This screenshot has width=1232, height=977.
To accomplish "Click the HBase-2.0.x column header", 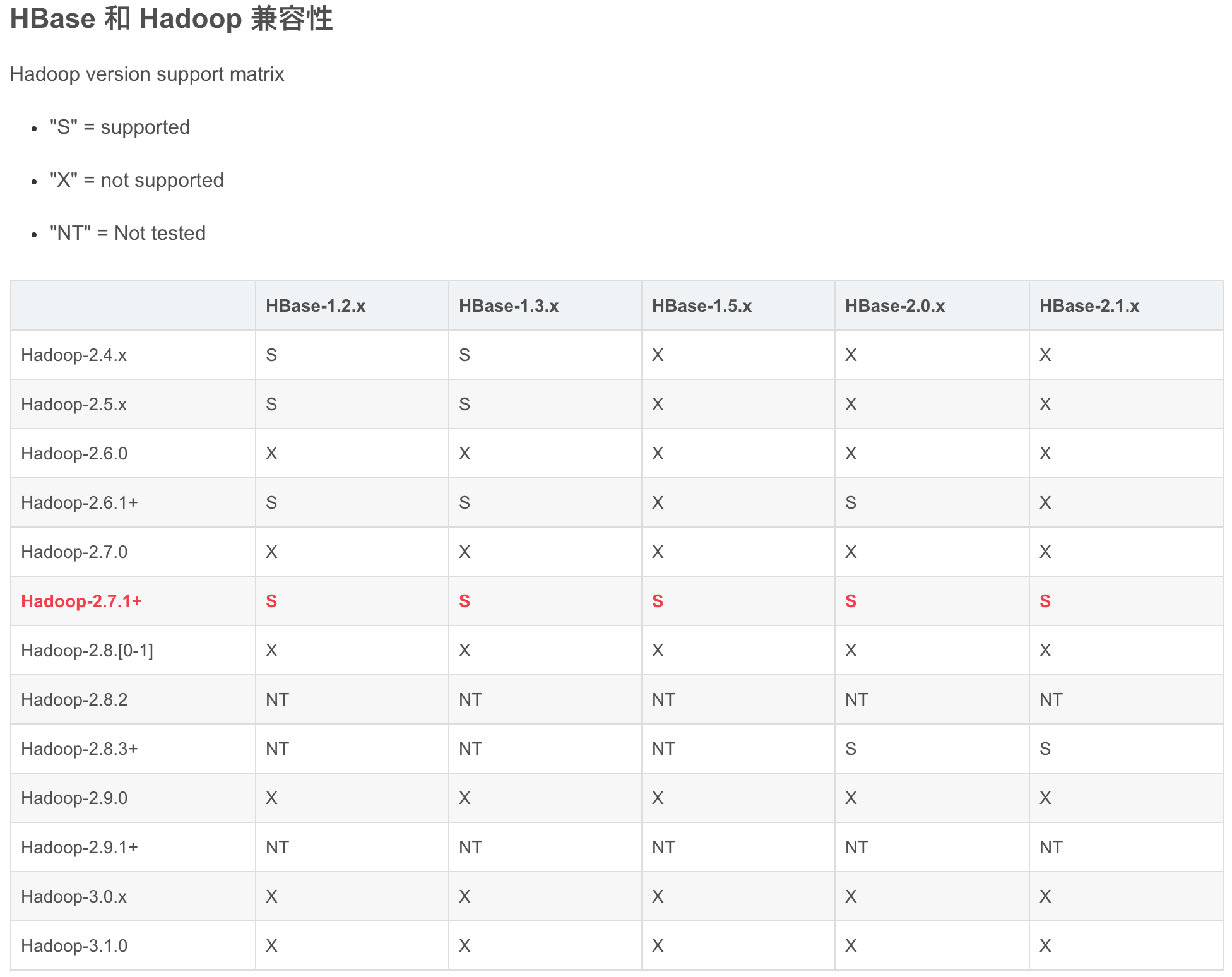I will coord(895,305).
